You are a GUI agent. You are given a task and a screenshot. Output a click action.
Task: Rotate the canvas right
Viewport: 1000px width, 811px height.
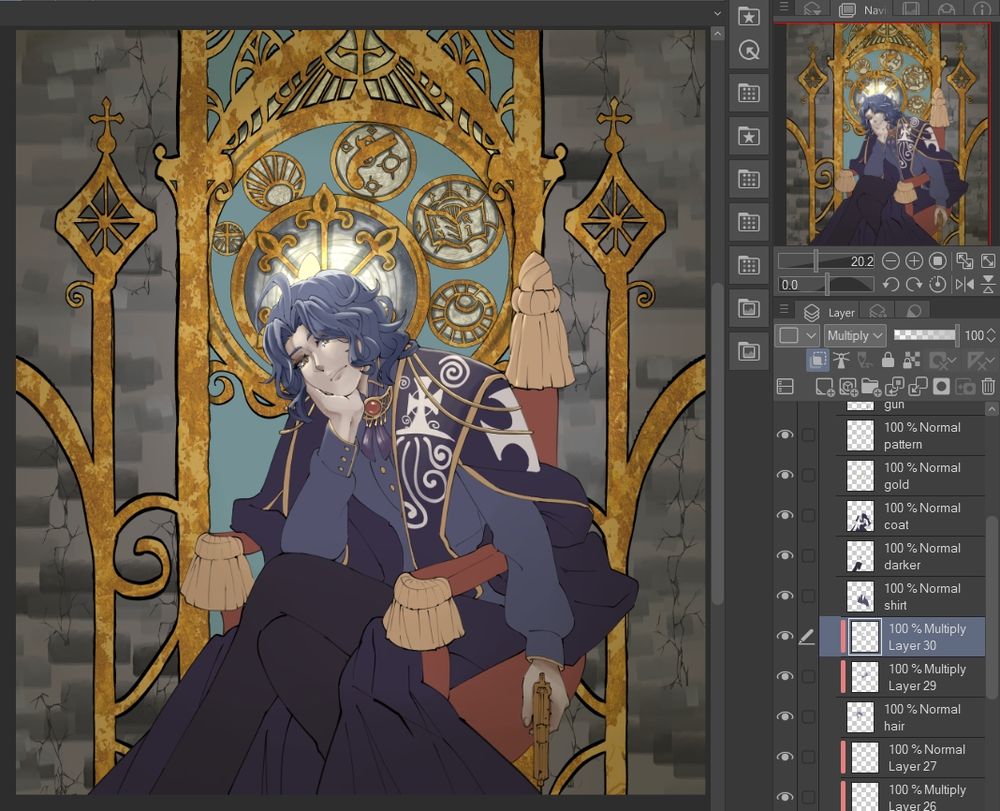(914, 284)
